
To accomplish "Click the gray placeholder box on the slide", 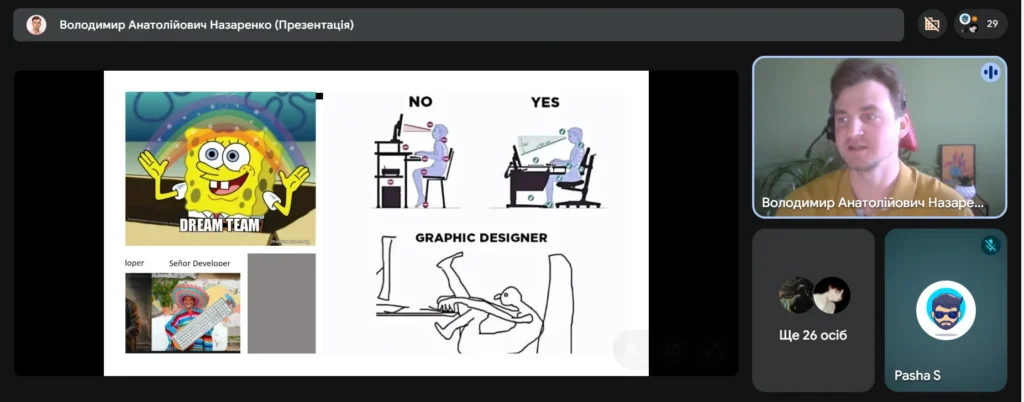I will pos(281,303).
